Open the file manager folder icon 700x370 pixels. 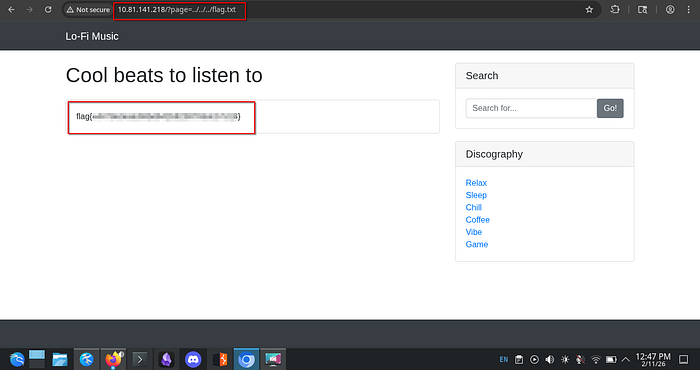pyautogui.click(x=60, y=359)
